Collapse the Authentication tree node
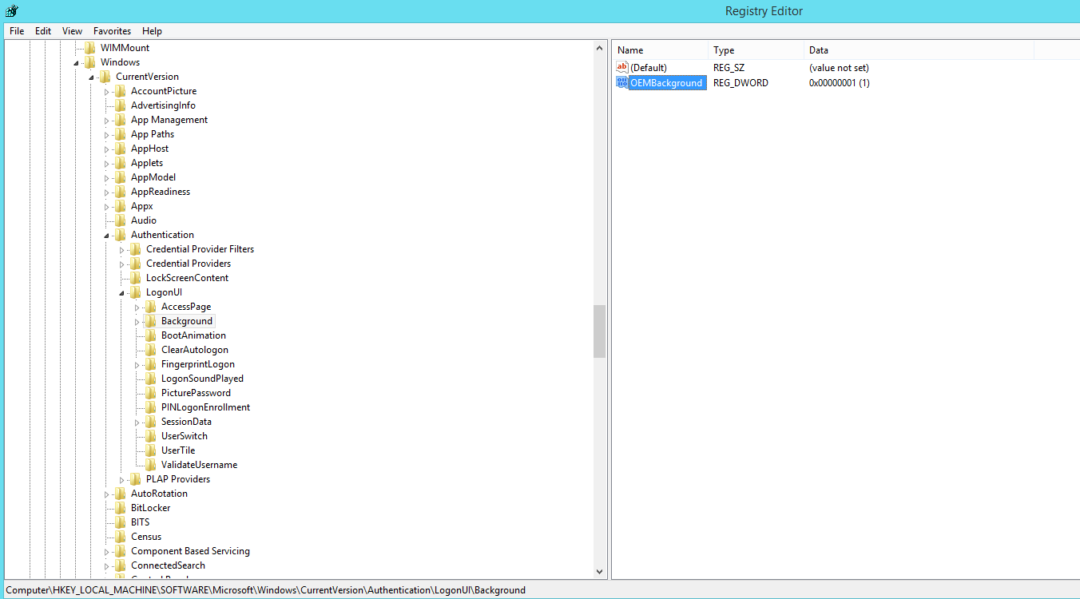 point(107,236)
